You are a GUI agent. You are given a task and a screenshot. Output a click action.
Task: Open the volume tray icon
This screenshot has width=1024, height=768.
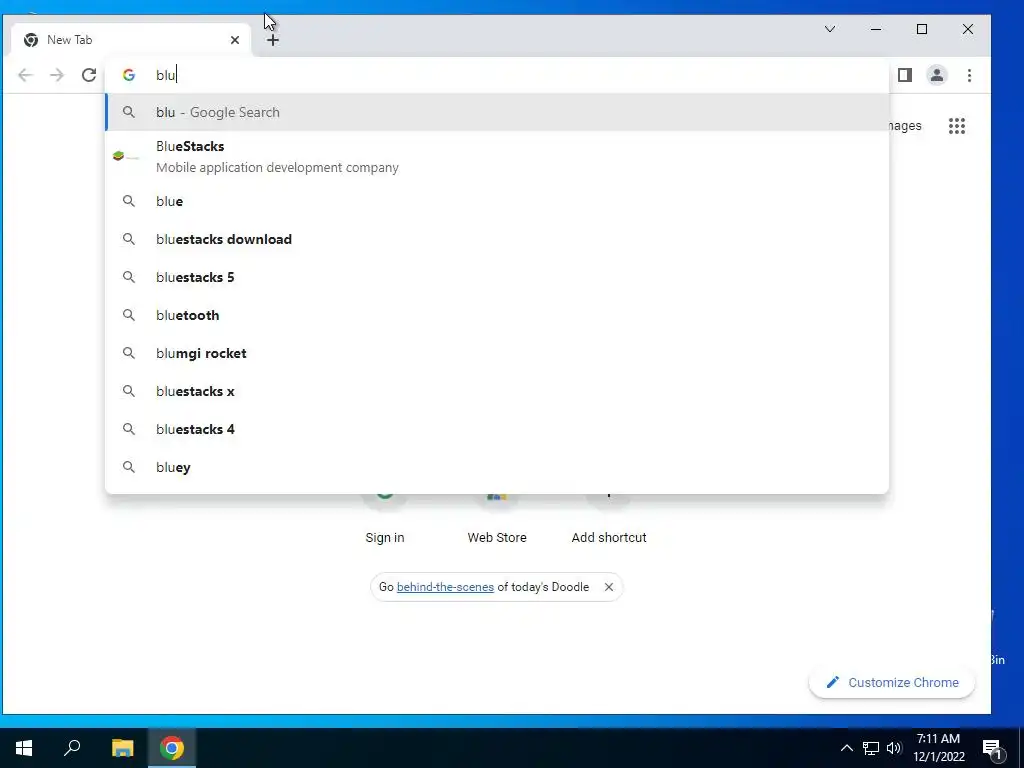click(894, 748)
